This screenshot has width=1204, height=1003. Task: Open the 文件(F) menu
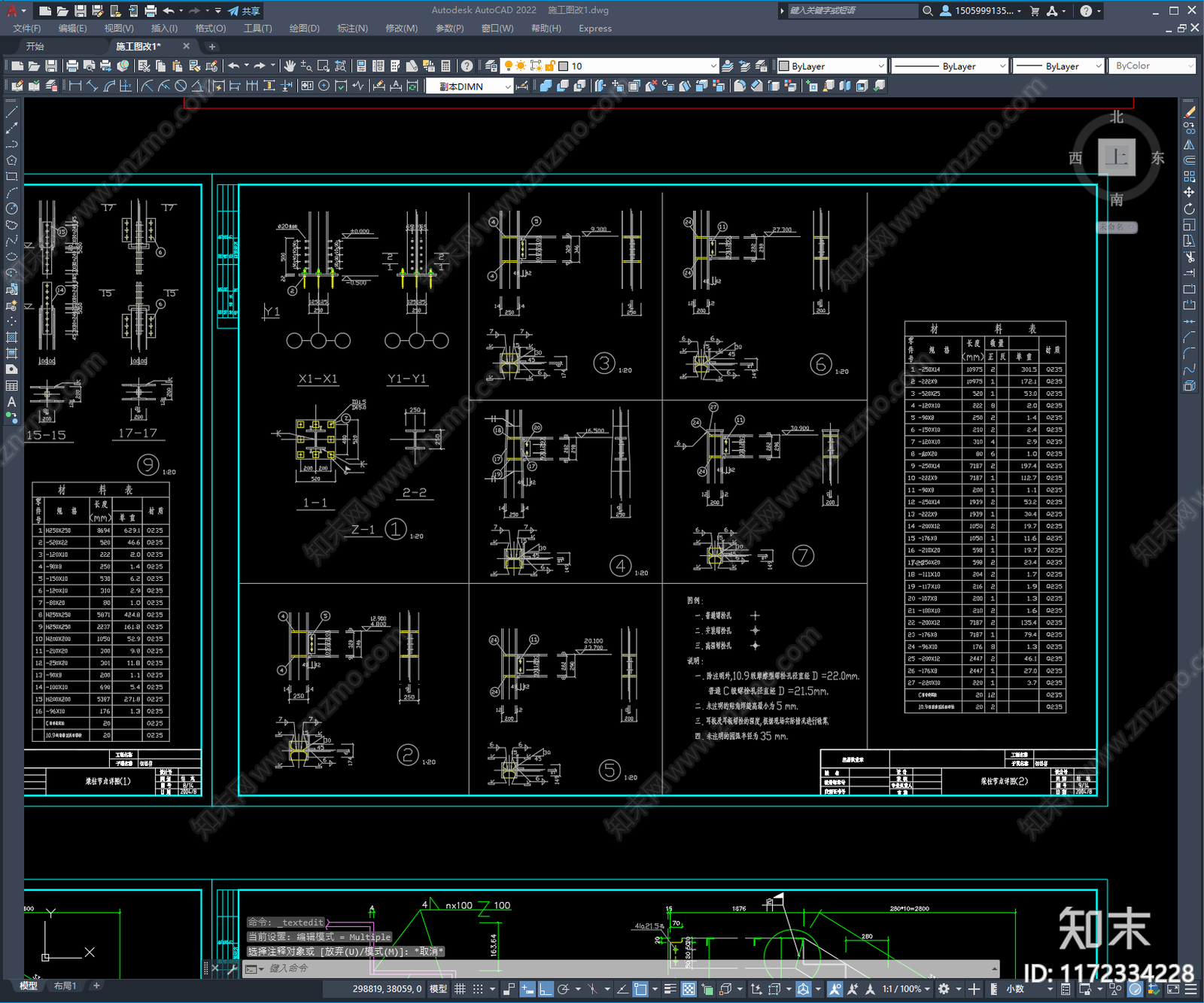coord(27,29)
